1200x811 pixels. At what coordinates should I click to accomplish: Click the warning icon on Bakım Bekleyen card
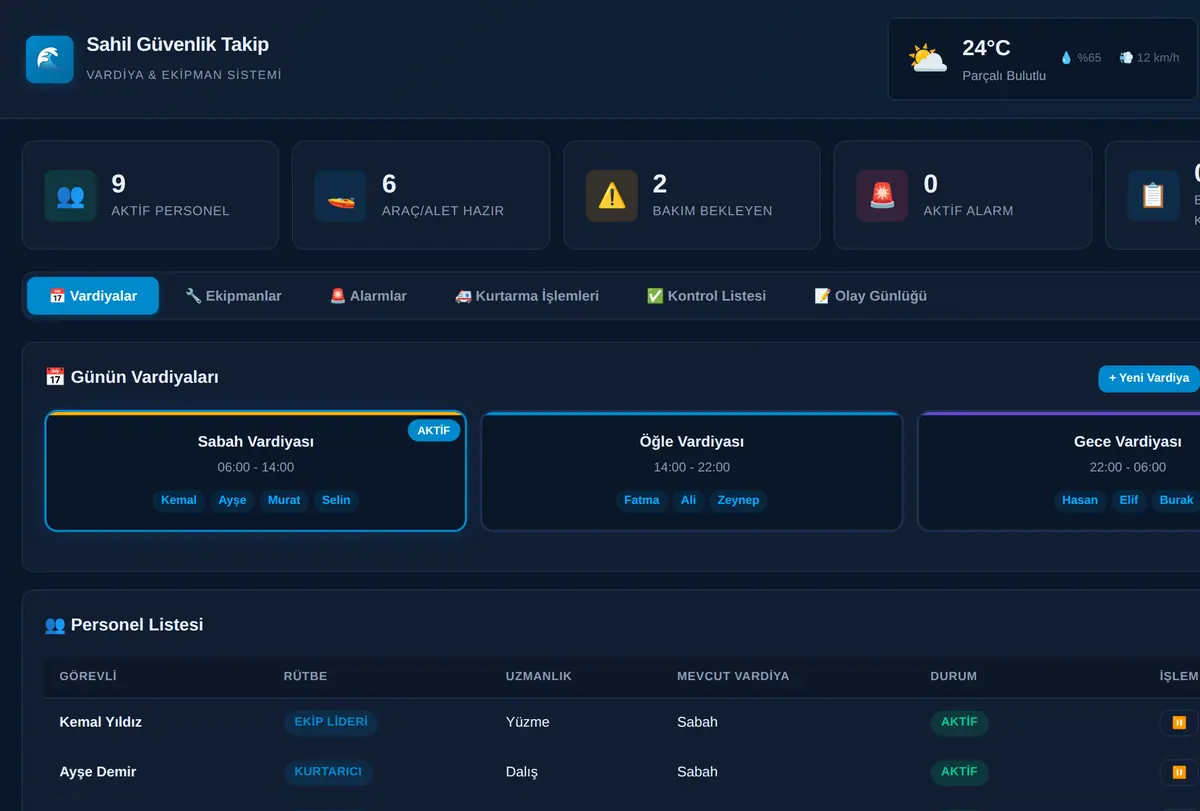(x=611, y=195)
